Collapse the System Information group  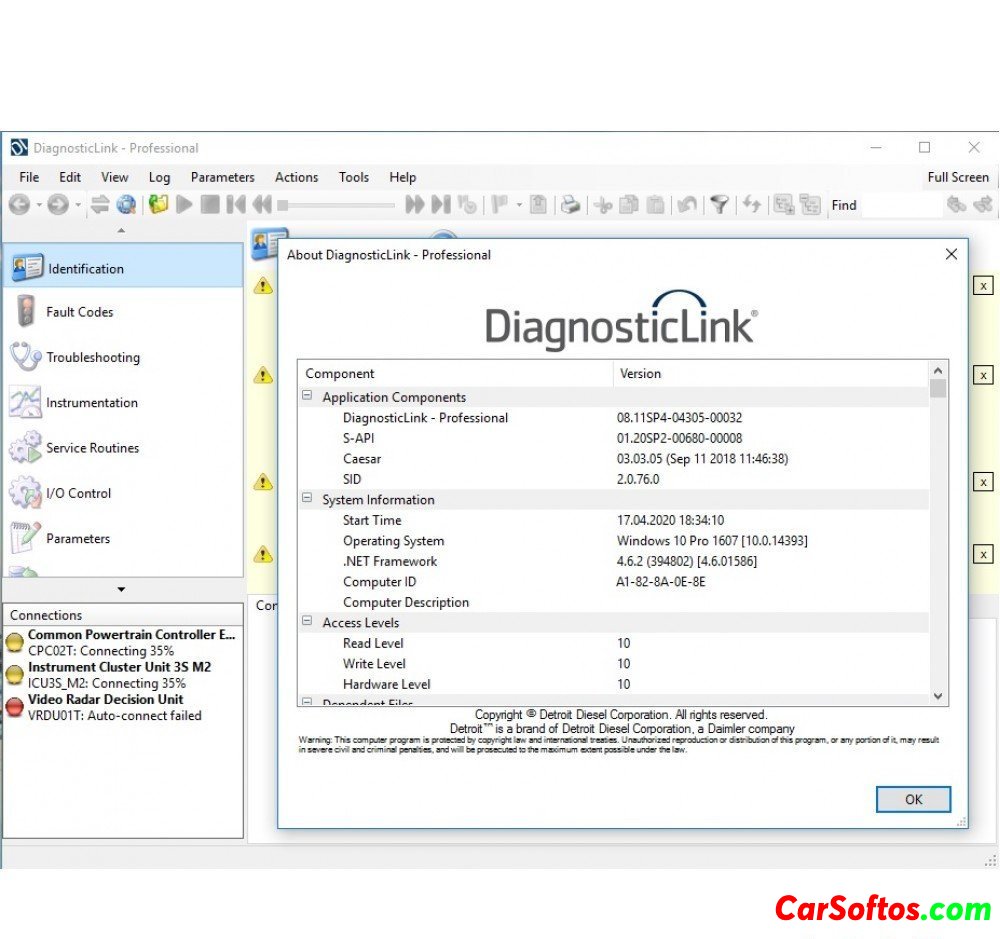[307, 499]
